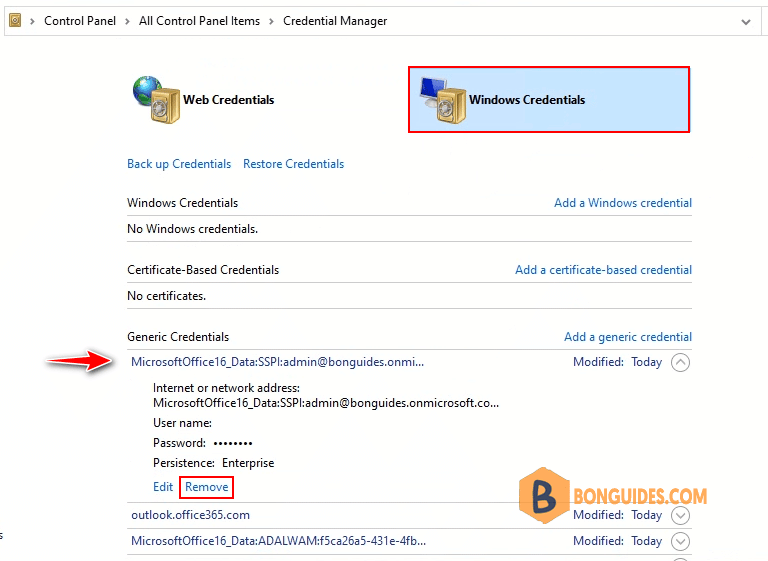Viewport: 768px width, 561px height.
Task: Click the Windows Credentials monitor vault icon
Action: pos(443,100)
